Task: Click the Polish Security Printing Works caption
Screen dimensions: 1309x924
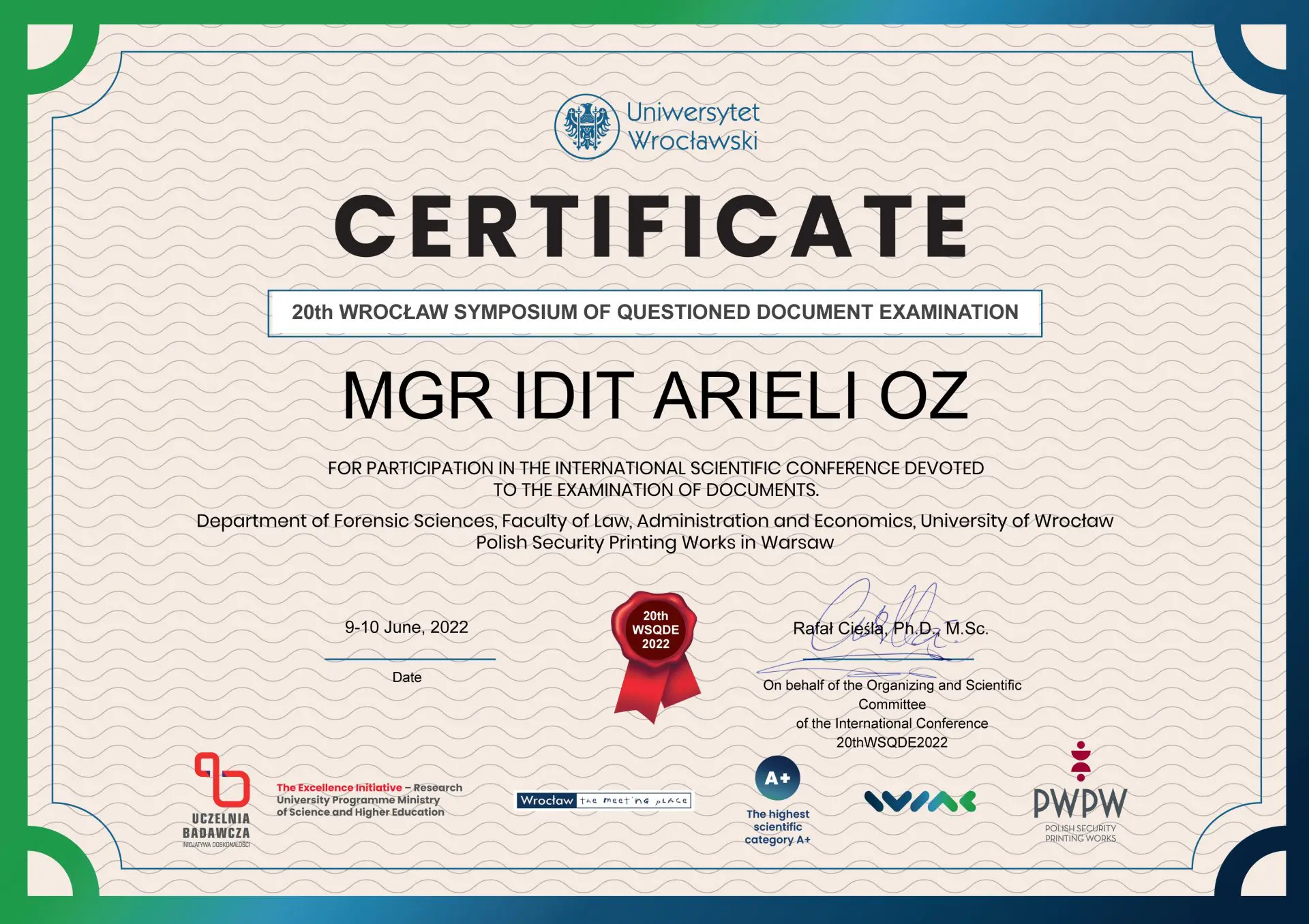Action: [x=1080, y=833]
